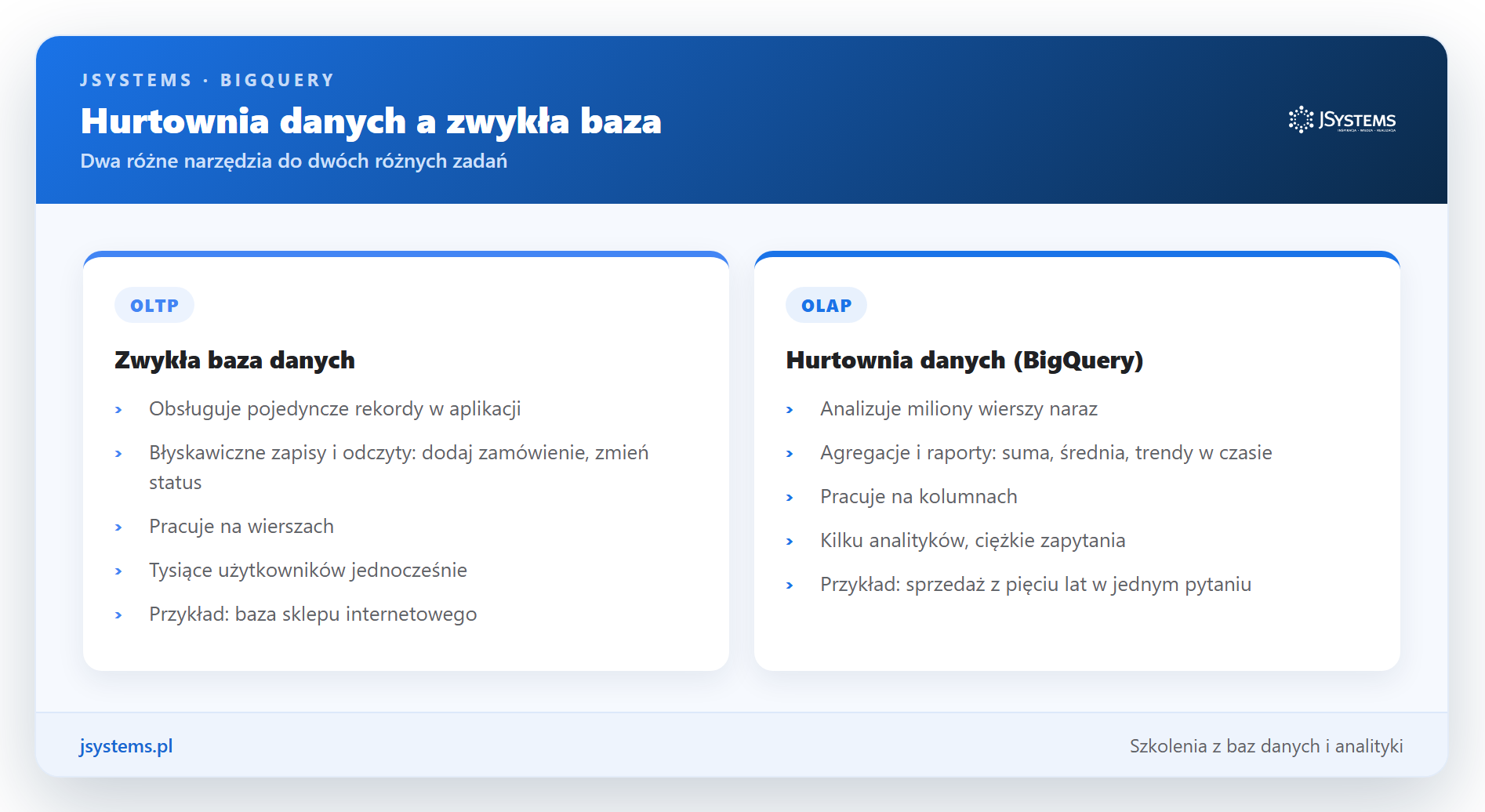This screenshot has width=1485, height=812.
Task: Click "Przykład: sprzedaż z pięciu lat w jednym pytaniu"
Action: pyautogui.click(x=1036, y=585)
